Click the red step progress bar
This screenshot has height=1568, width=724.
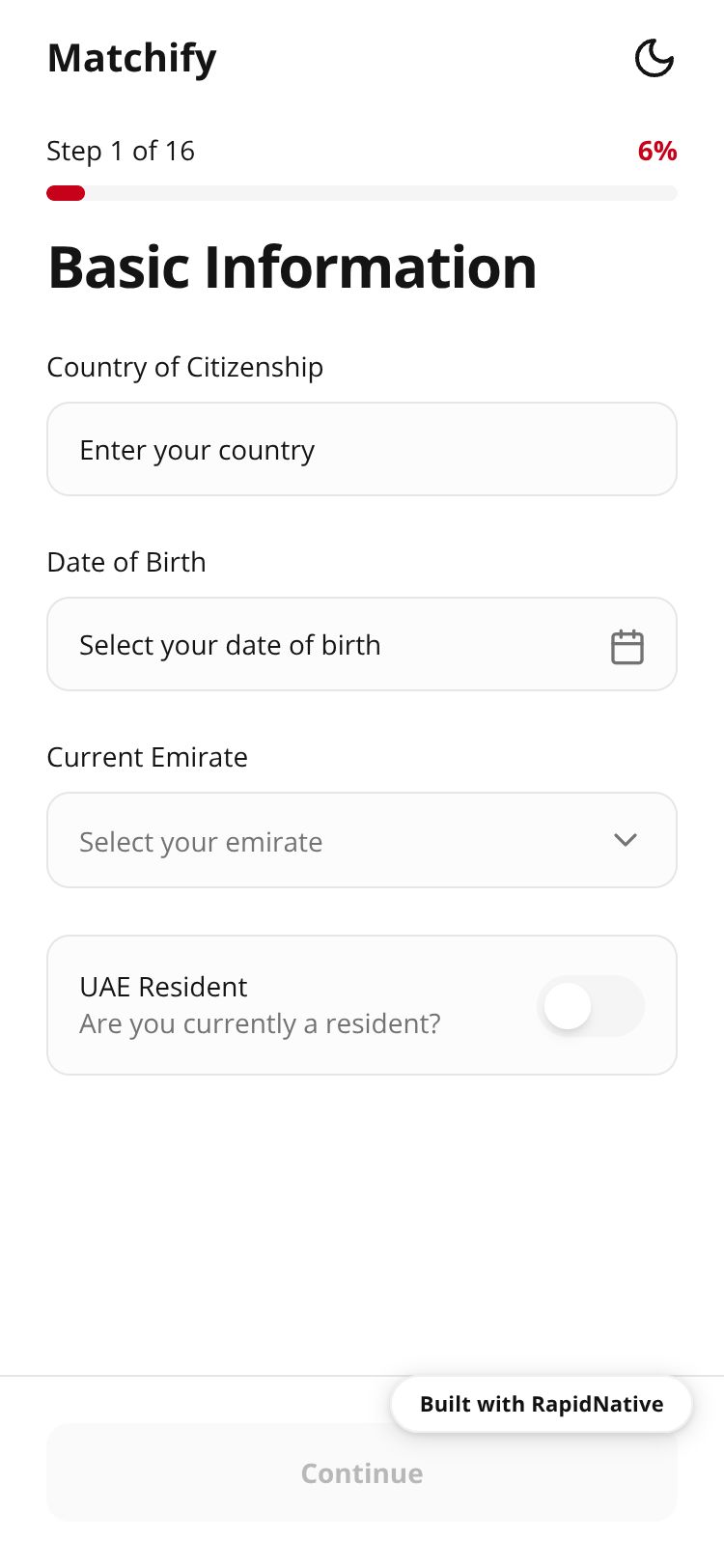[x=66, y=193]
